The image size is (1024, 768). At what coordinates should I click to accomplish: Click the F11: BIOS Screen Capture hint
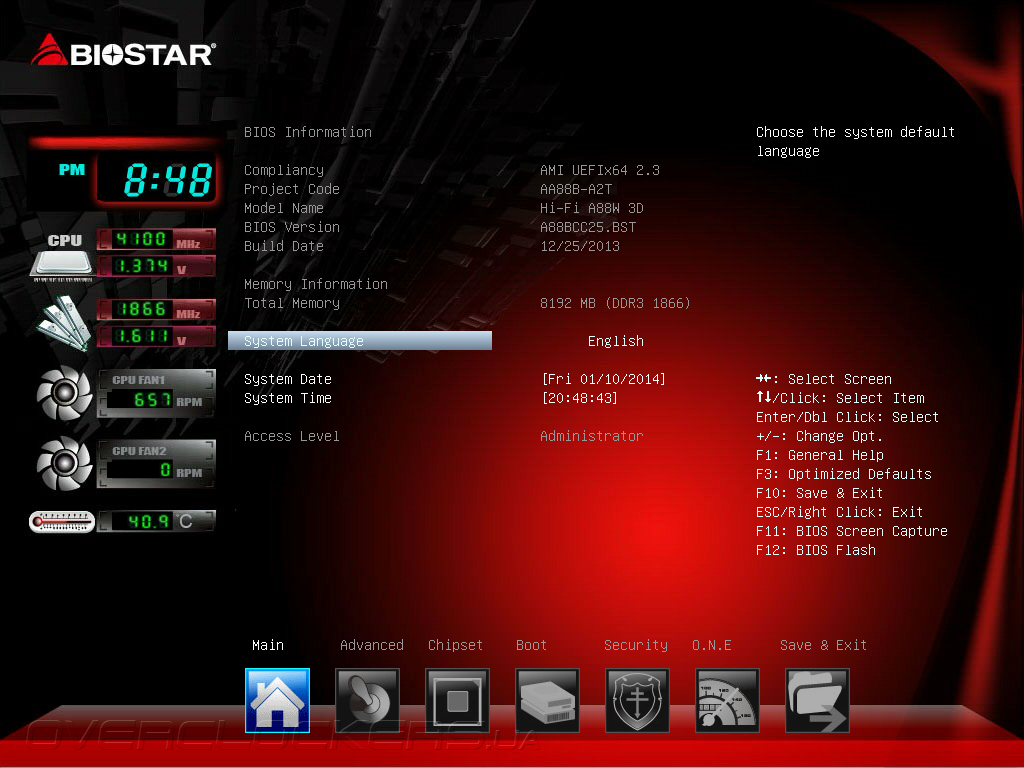(x=852, y=531)
